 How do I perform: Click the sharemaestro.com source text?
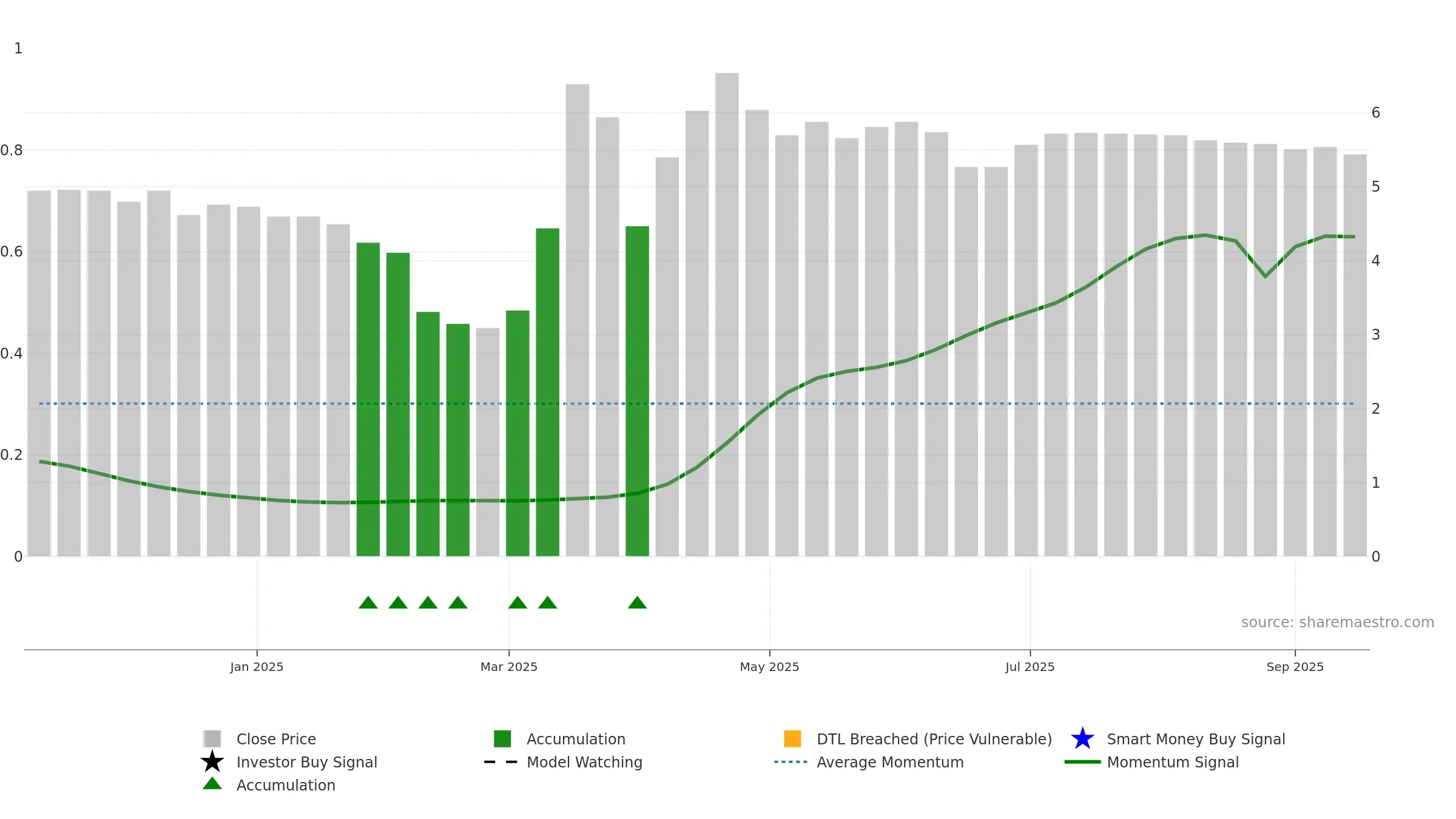(x=1338, y=622)
